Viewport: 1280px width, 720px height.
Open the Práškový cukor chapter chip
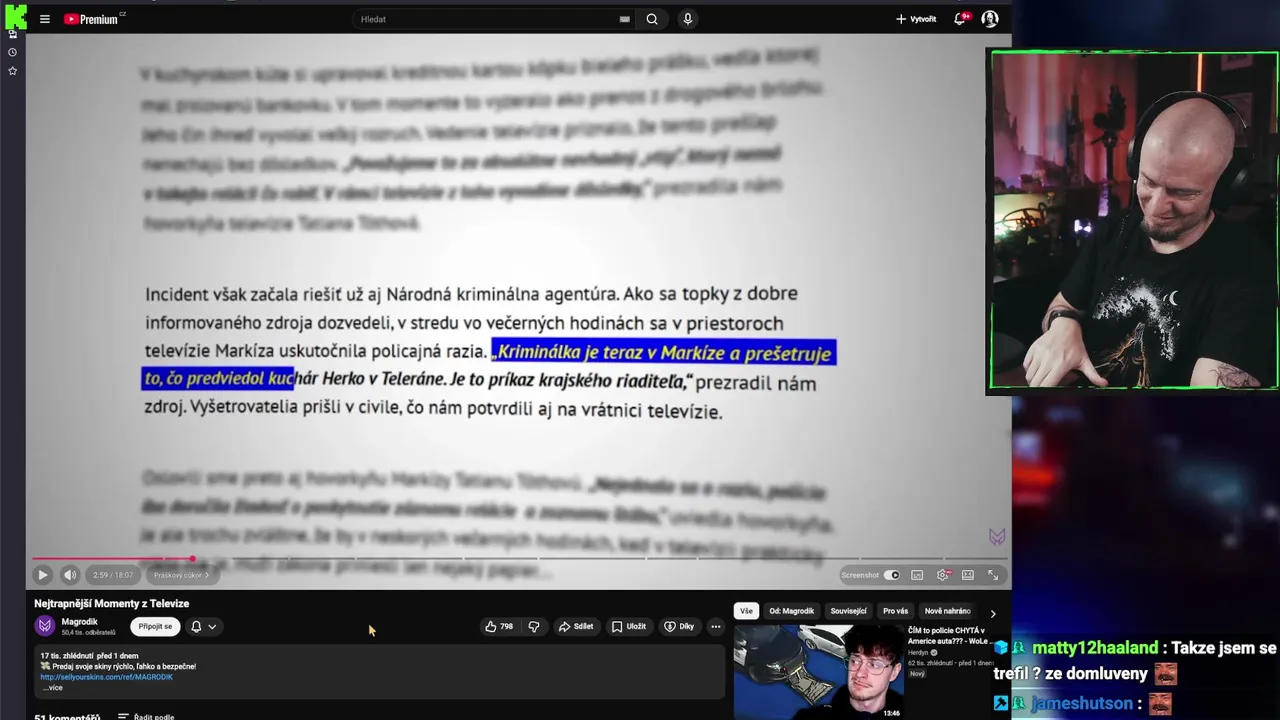(181, 575)
